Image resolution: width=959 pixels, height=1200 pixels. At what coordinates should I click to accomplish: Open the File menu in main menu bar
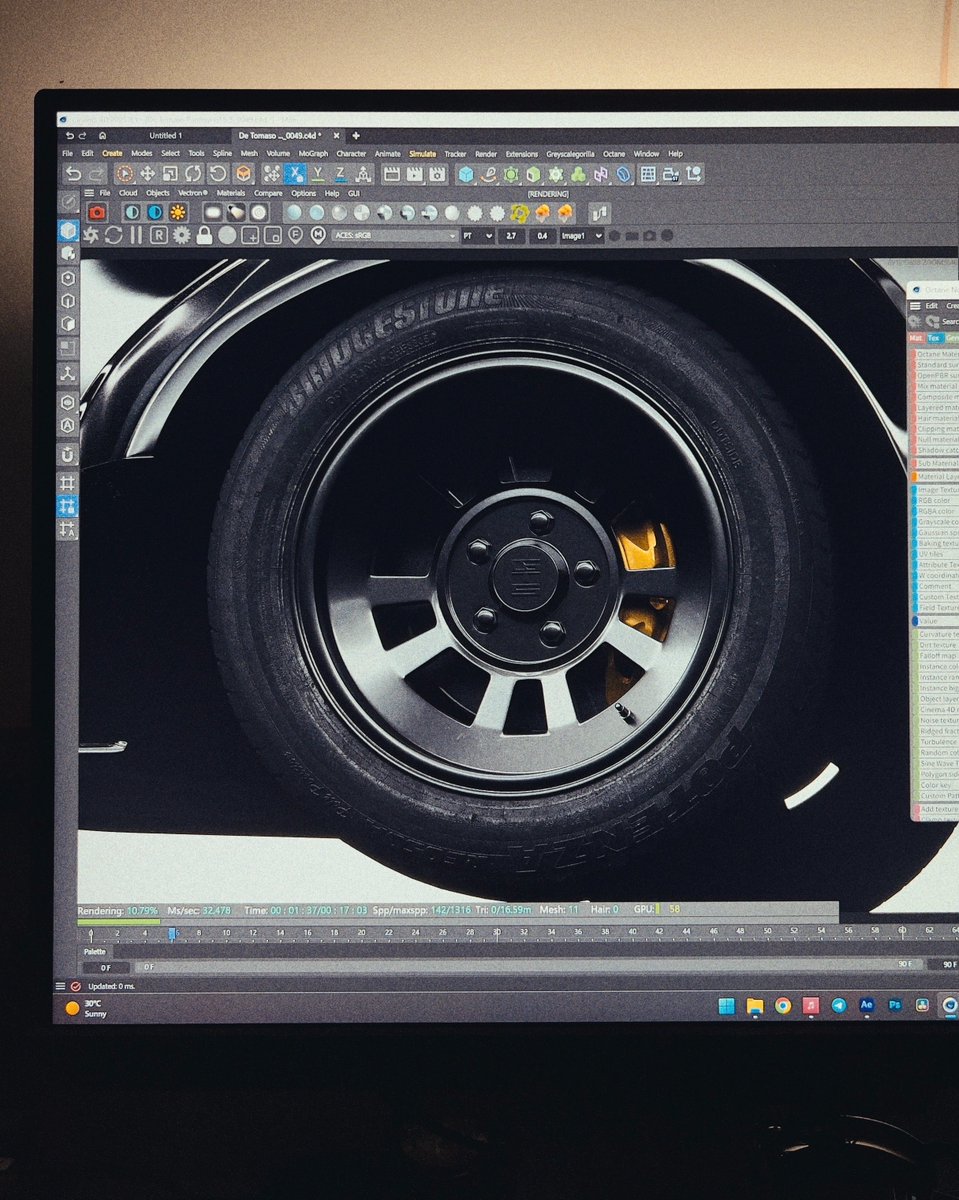67,153
